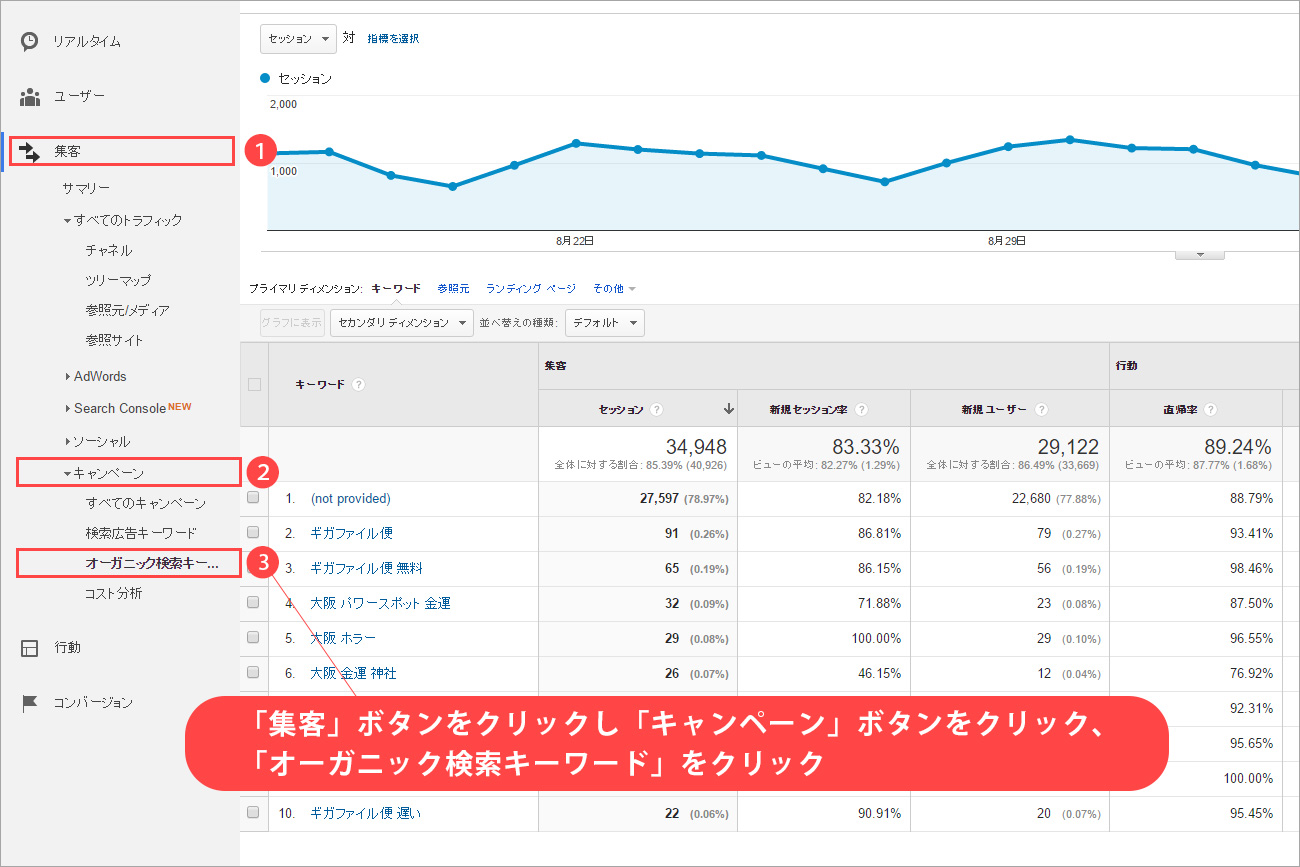1300x867 pixels.
Task: Click the chart collapse handle below graph
Action: (1201, 255)
